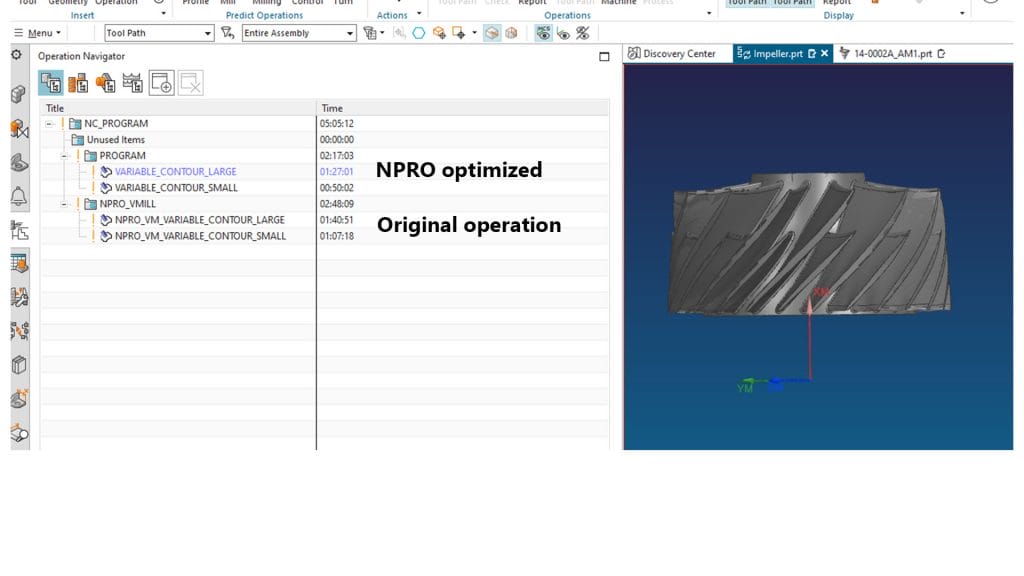The image size is (1024, 576).
Task: Select the filter icon beside Tool Path dropdown
Action: pyautogui.click(x=226, y=33)
